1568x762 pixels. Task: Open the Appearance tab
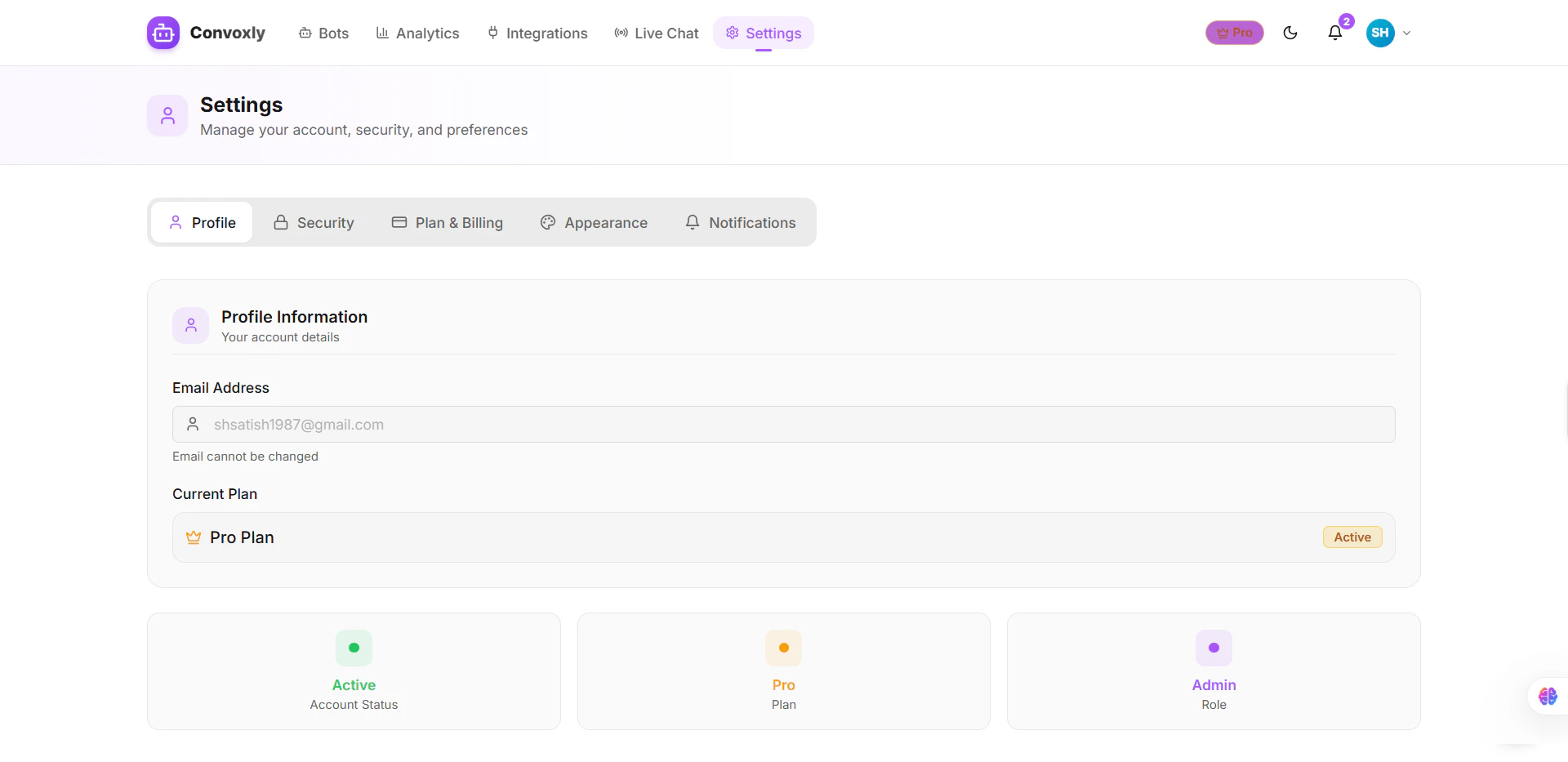coord(594,222)
